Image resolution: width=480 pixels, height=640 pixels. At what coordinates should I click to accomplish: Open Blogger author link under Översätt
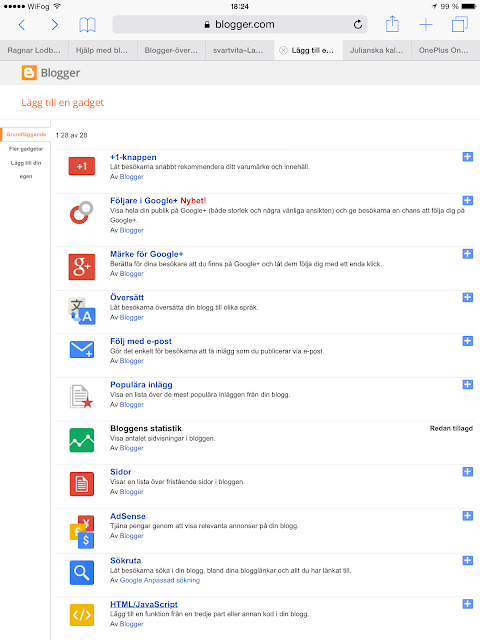131,317
